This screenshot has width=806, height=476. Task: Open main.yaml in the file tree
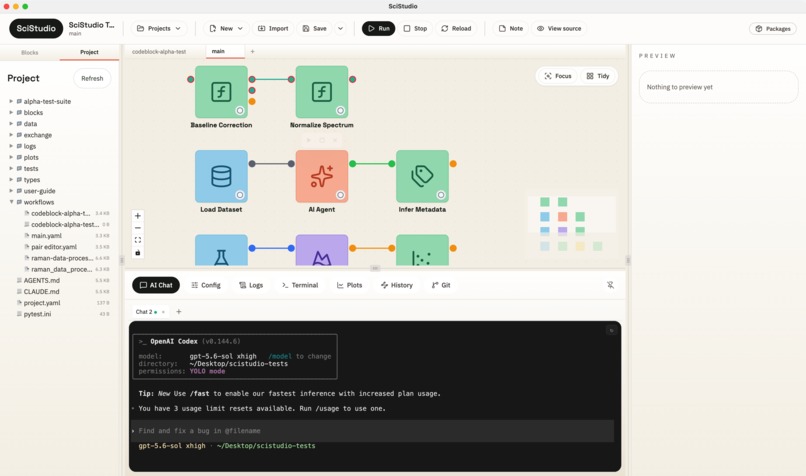click(x=46, y=235)
